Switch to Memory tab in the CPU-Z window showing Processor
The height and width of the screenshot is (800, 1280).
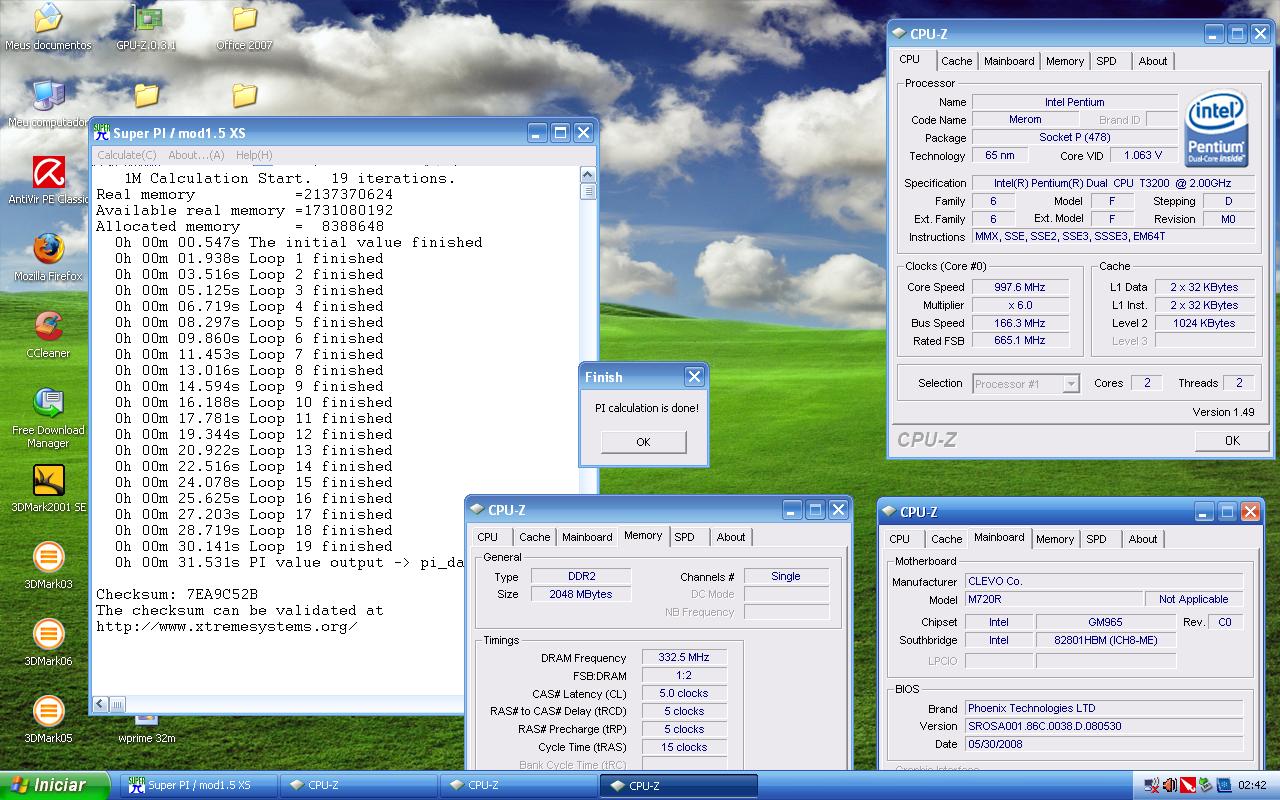coord(1065,61)
